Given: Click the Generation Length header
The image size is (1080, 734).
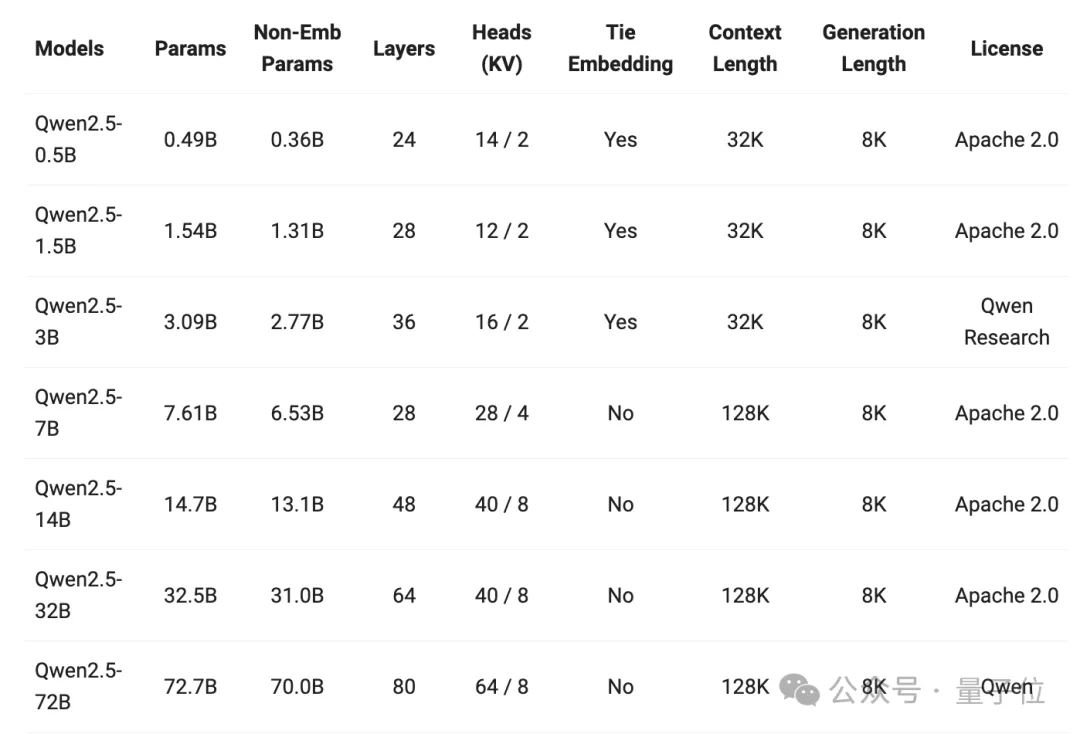Looking at the screenshot, I should 873,48.
